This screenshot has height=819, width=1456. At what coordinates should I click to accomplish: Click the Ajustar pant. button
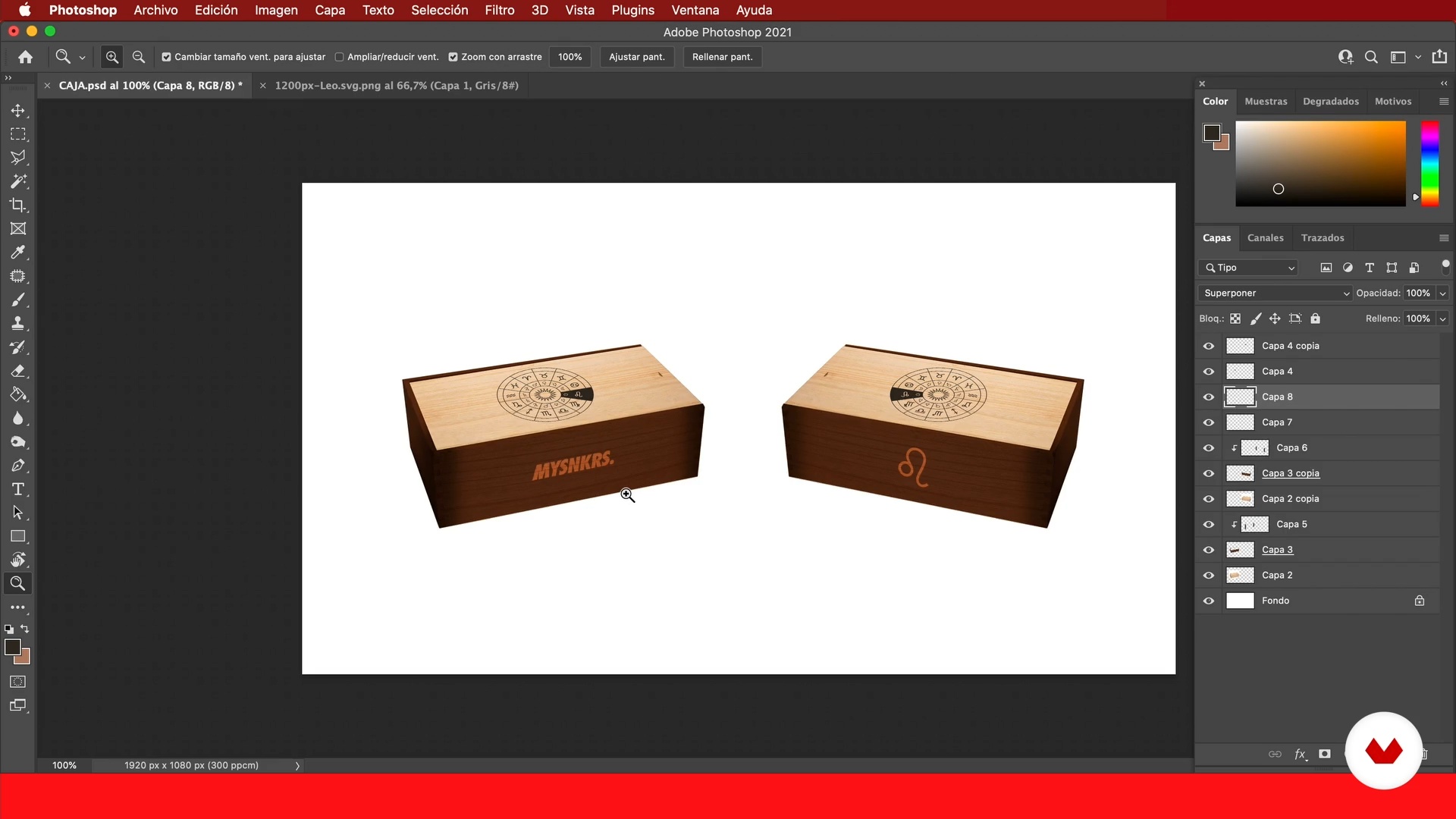coord(637,57)
